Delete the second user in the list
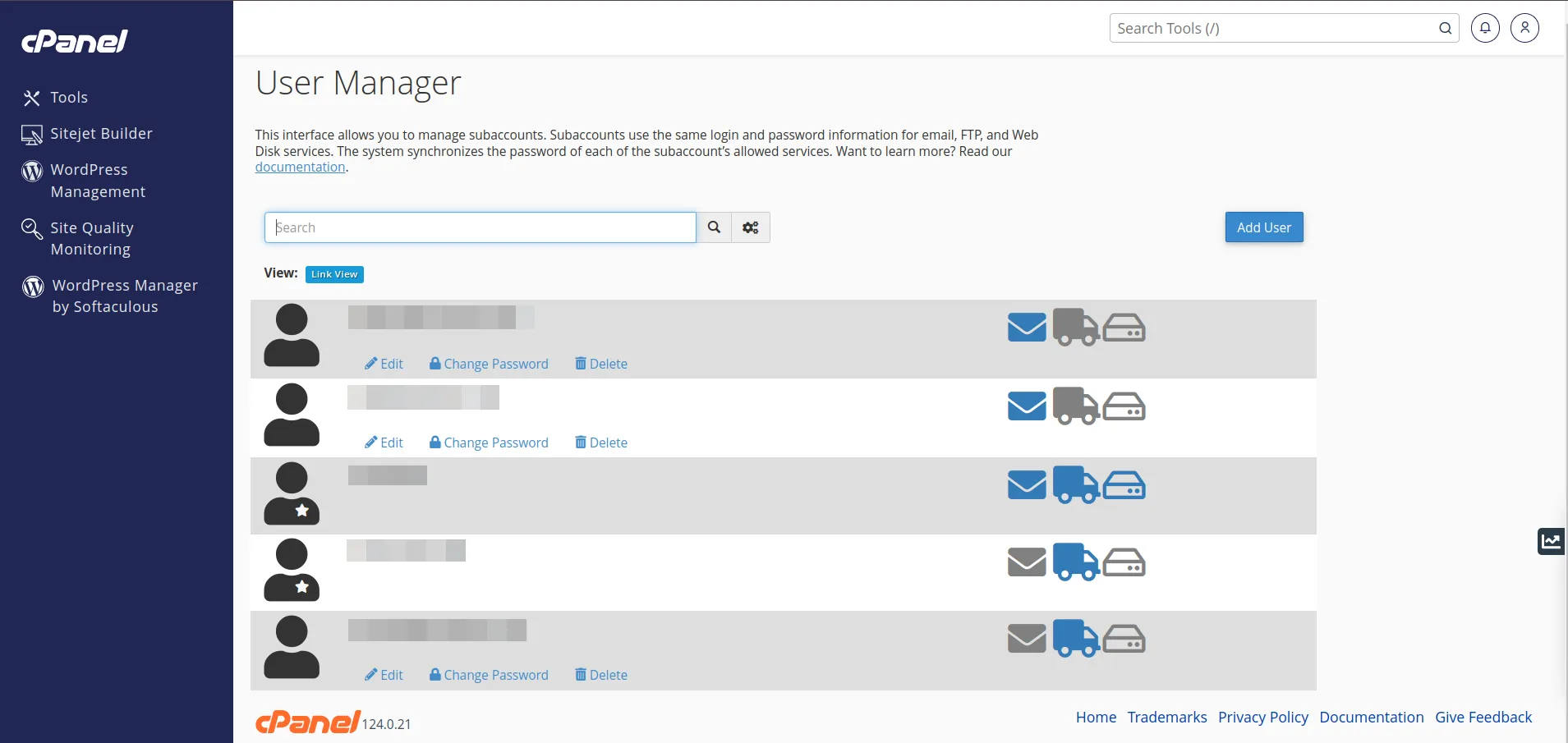 (601, 443)
